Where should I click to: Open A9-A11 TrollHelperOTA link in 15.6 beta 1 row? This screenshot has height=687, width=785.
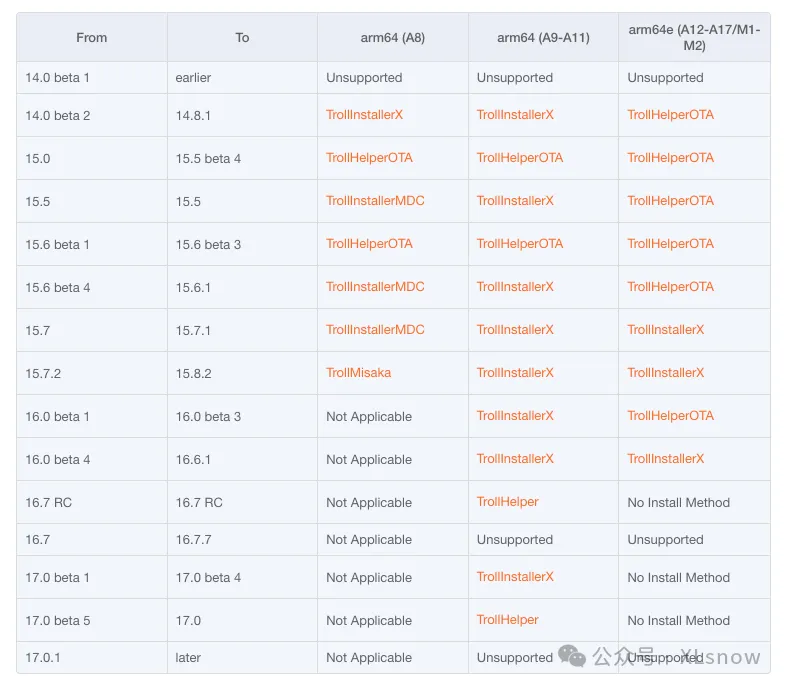click(519, 244)
